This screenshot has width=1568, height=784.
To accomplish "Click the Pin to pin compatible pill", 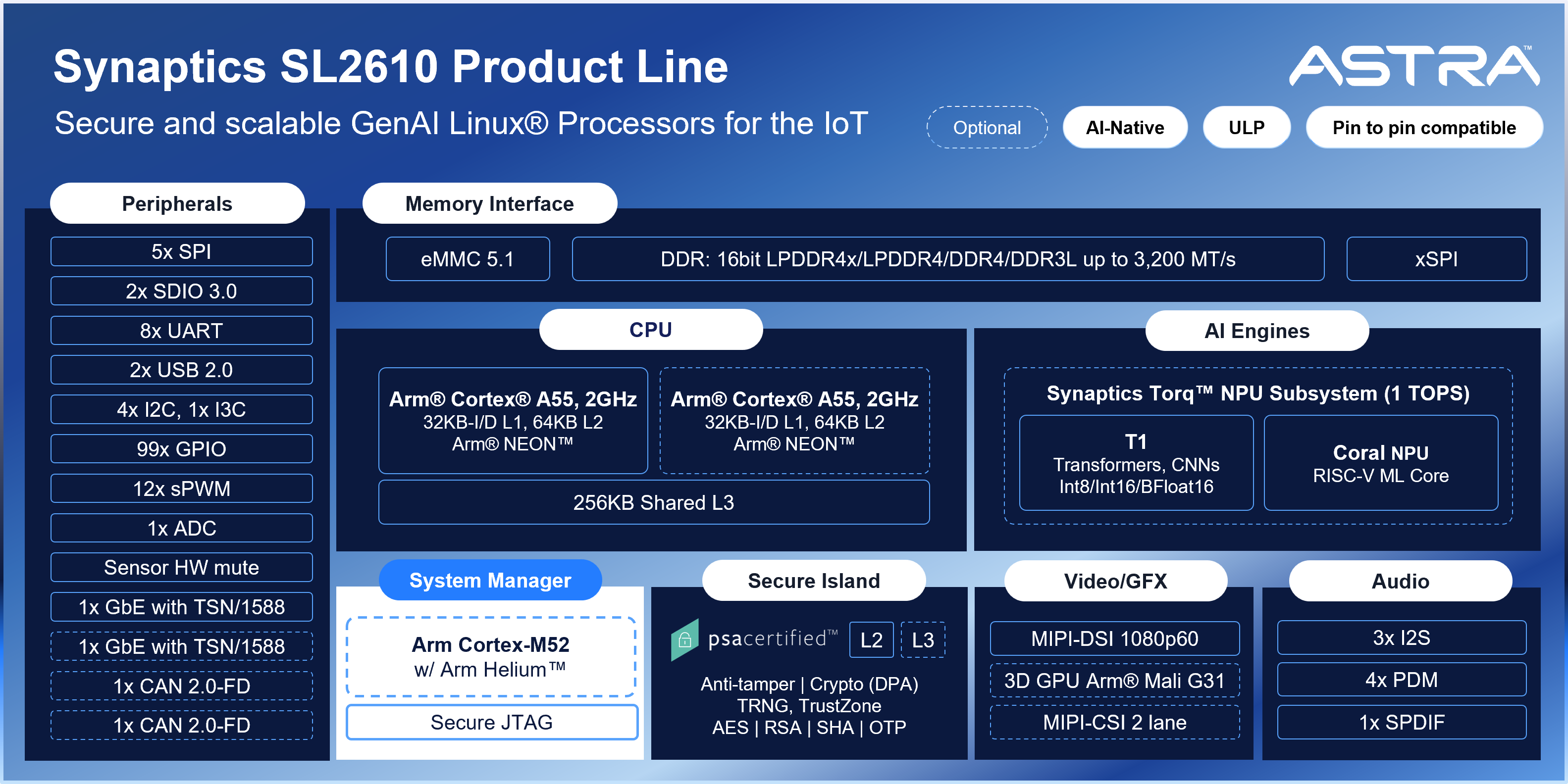I will 1424,128.
